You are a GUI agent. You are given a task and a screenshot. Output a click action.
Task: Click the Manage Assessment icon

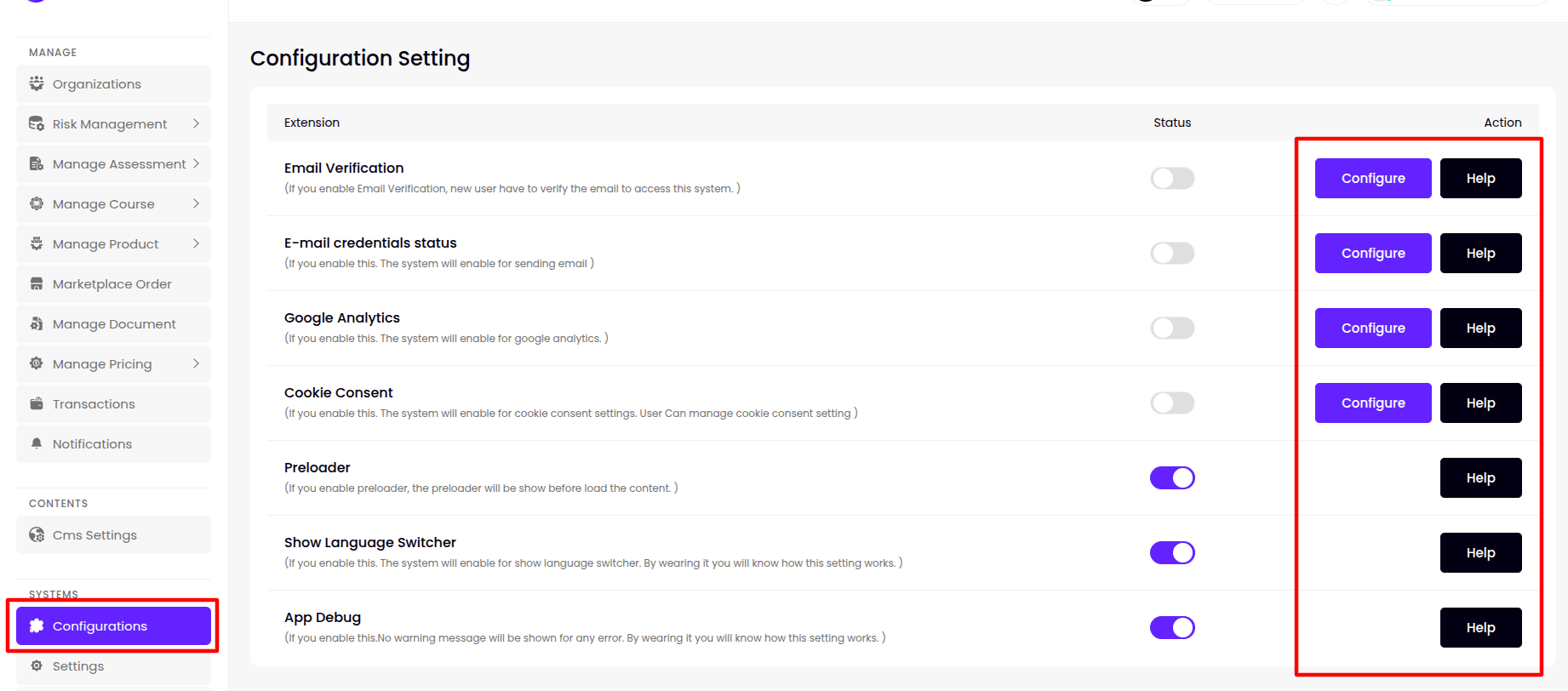click(37, 163)
